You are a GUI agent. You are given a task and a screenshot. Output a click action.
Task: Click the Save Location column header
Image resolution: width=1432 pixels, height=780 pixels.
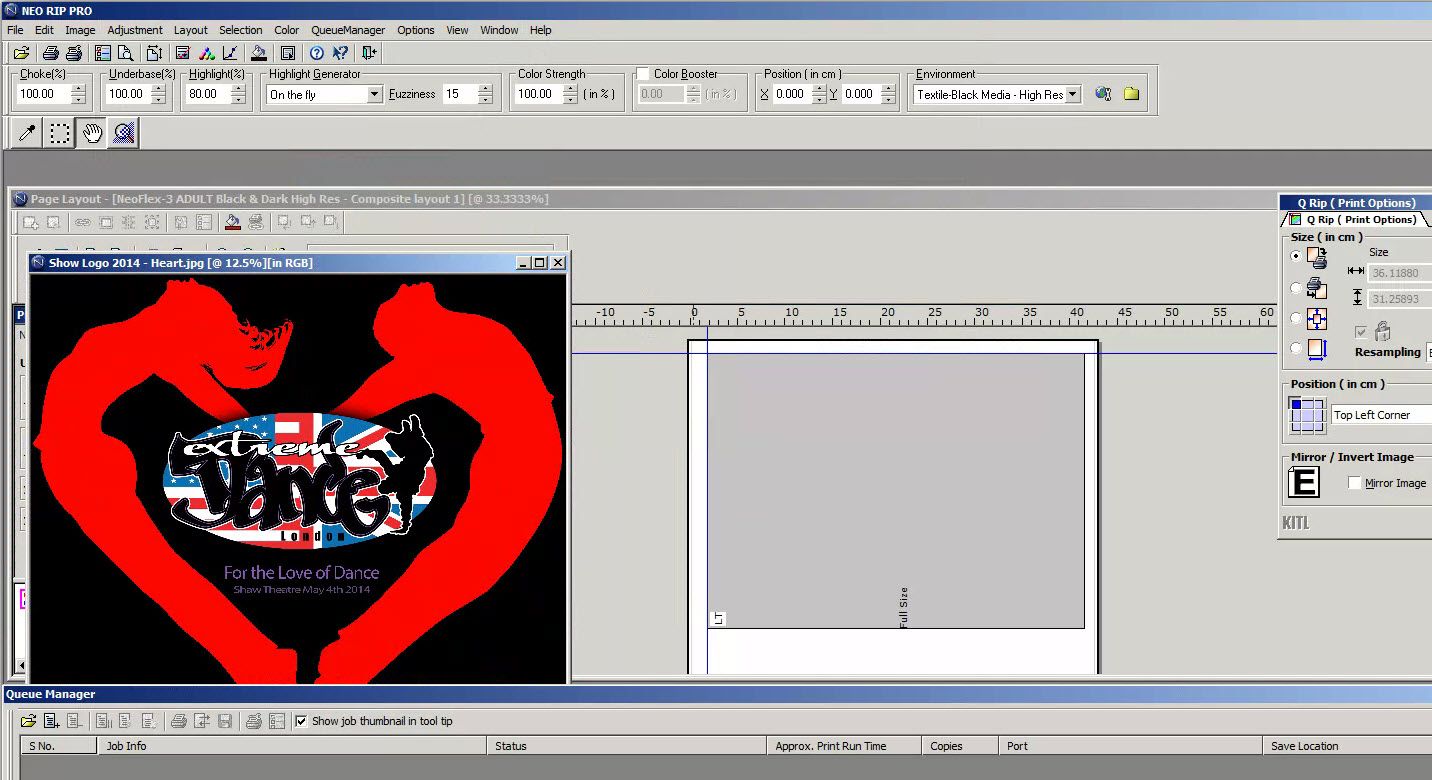(1348, 746)
